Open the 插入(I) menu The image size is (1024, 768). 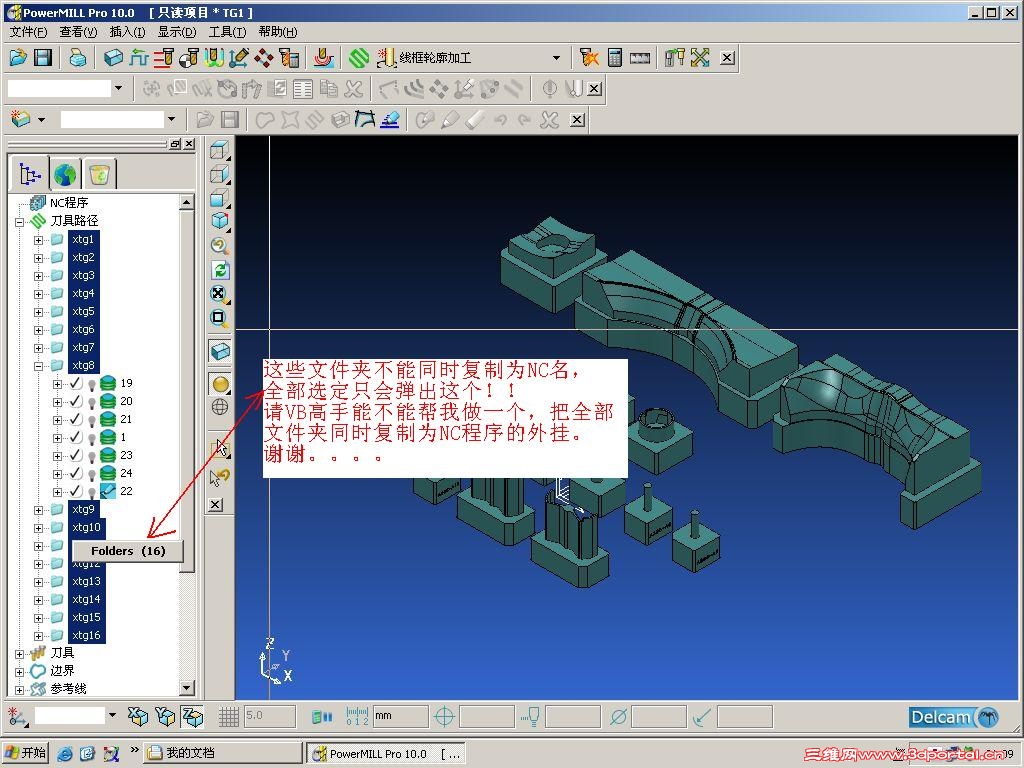click(127, 32)
